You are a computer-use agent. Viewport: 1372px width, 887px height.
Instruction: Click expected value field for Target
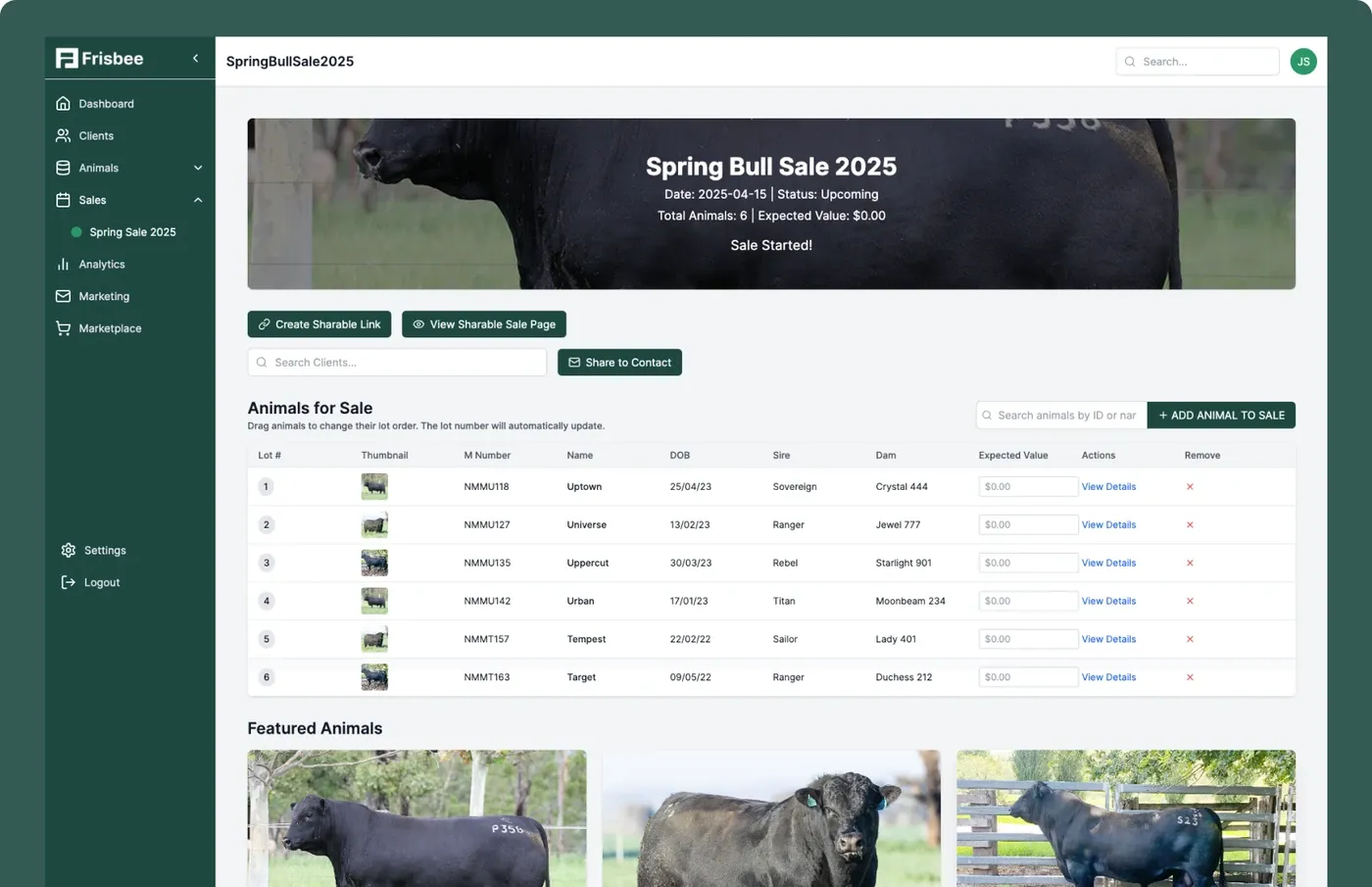click(x=1028, y=677)
